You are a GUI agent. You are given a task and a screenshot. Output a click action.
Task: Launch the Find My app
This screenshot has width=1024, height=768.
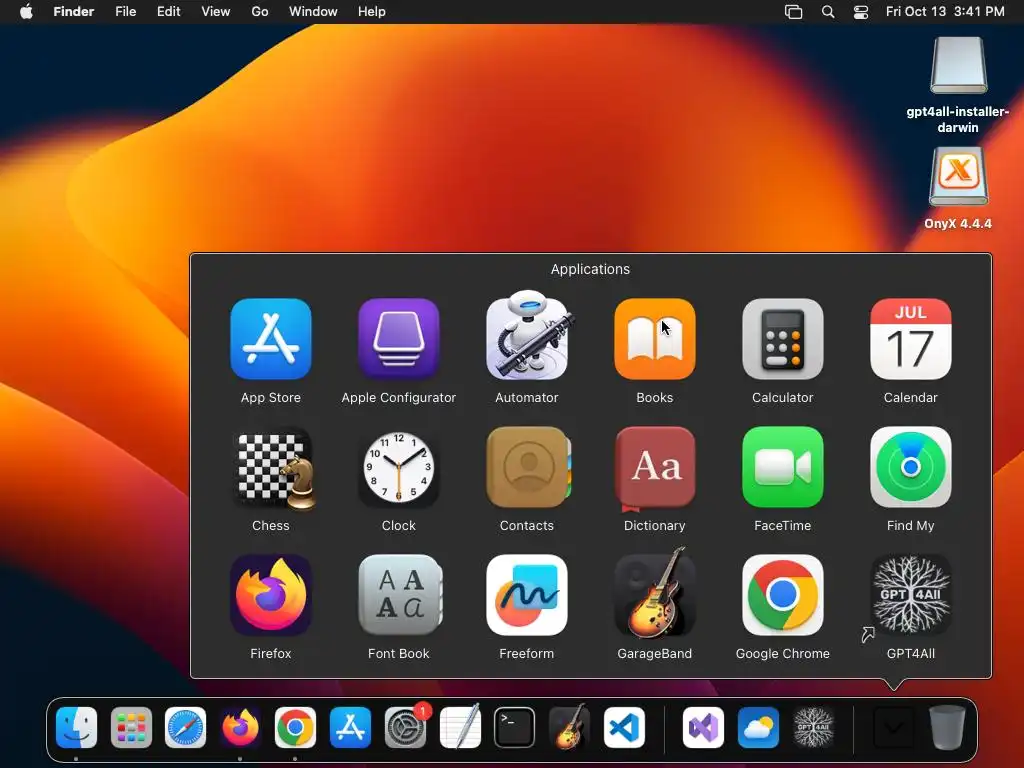910,467
